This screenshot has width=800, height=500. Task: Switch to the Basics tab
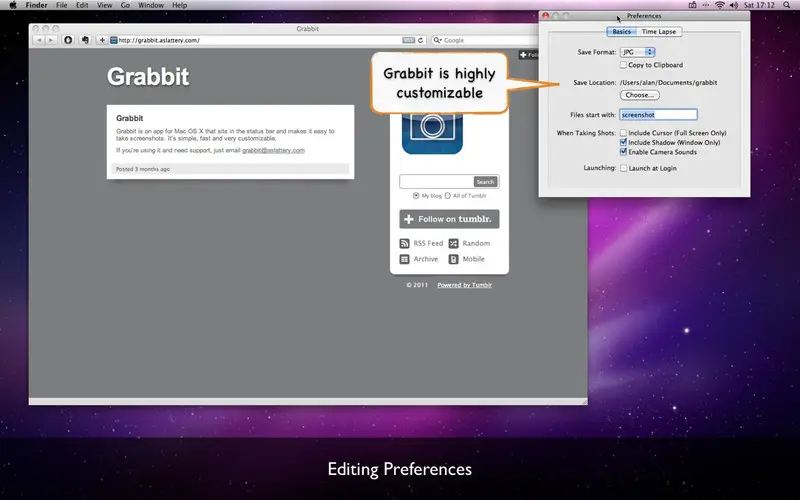pyautogui.click(x=621, y=32)
